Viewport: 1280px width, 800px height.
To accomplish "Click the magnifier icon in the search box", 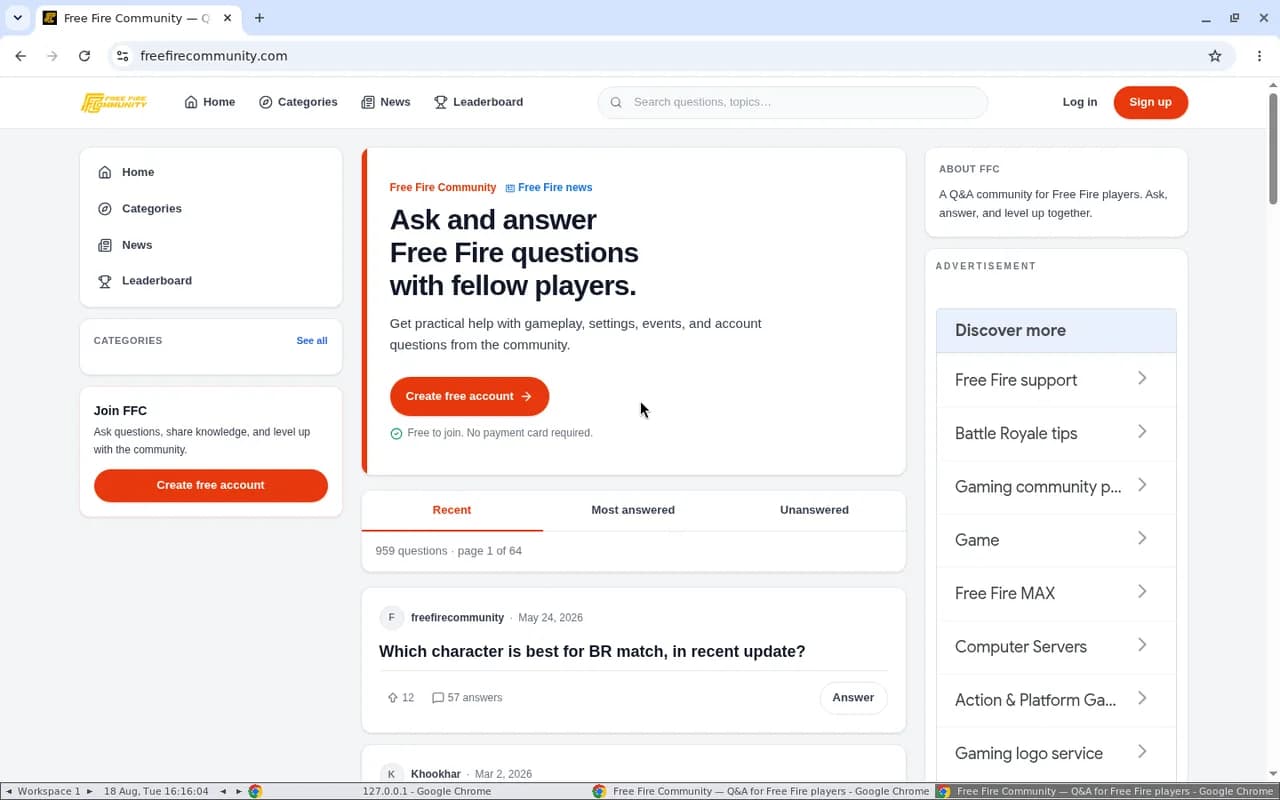I will [616, 102].
